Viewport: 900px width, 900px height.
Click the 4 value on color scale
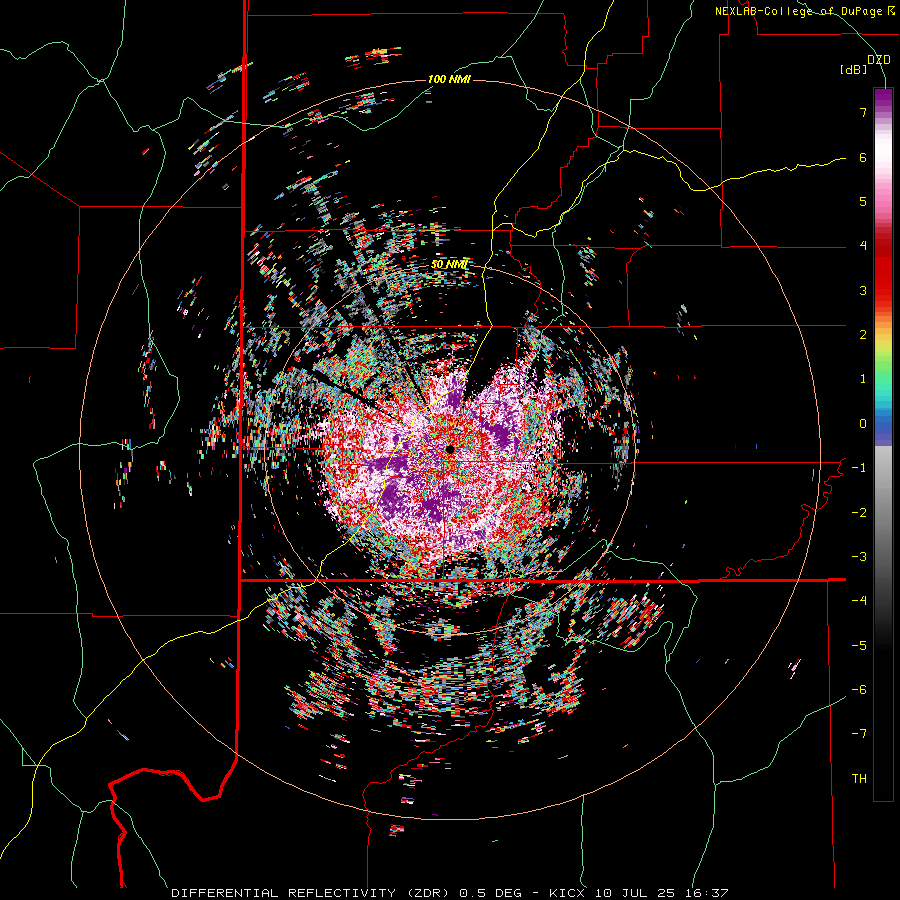pos(863,246)
